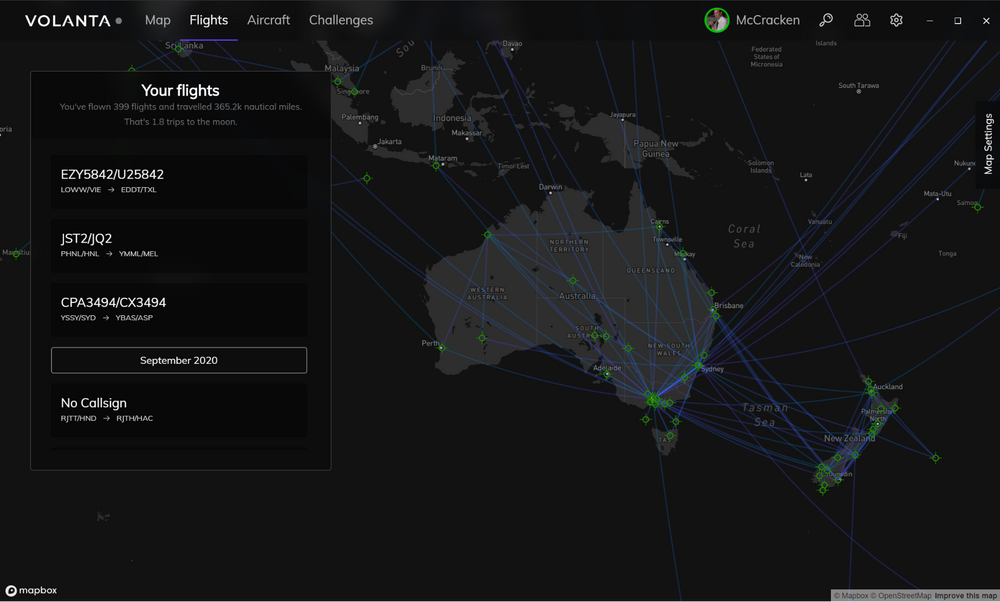Click the Mapbox logo in the bottom corner
The width and height of the screenshot is (1000, 602).
(x=30, y=590)
